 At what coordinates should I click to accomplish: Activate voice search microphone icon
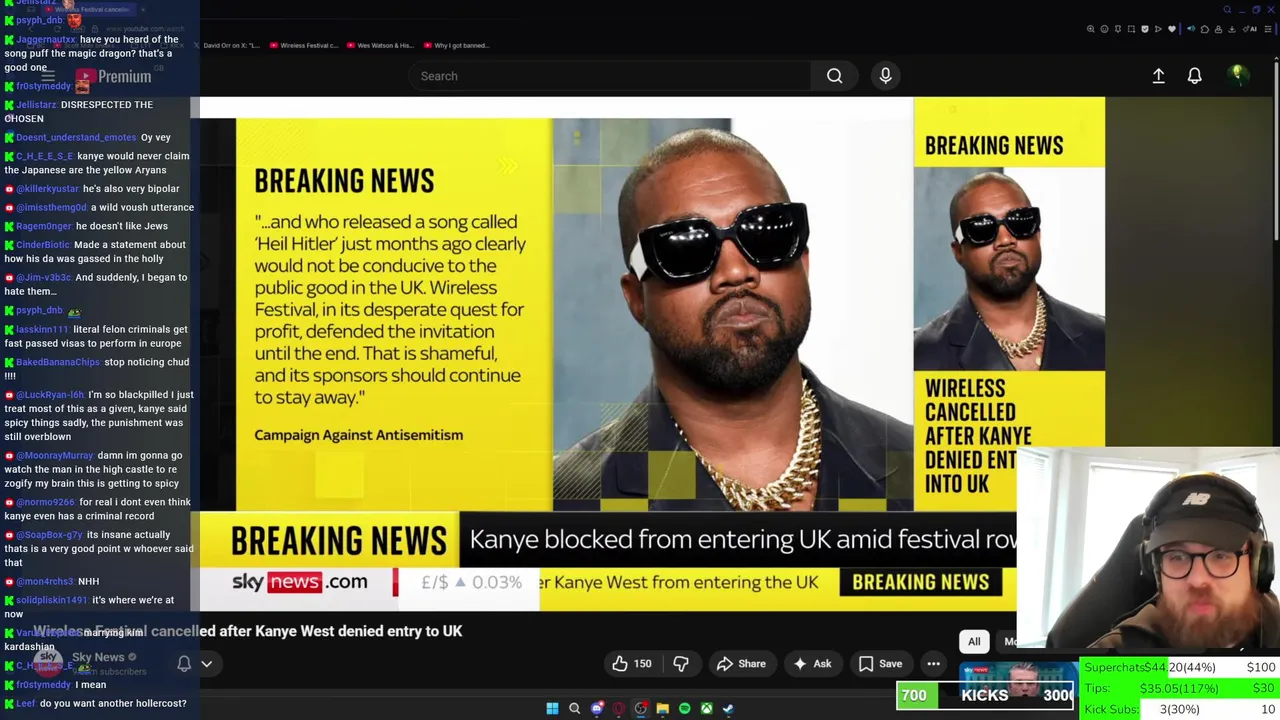pos(885,76)
